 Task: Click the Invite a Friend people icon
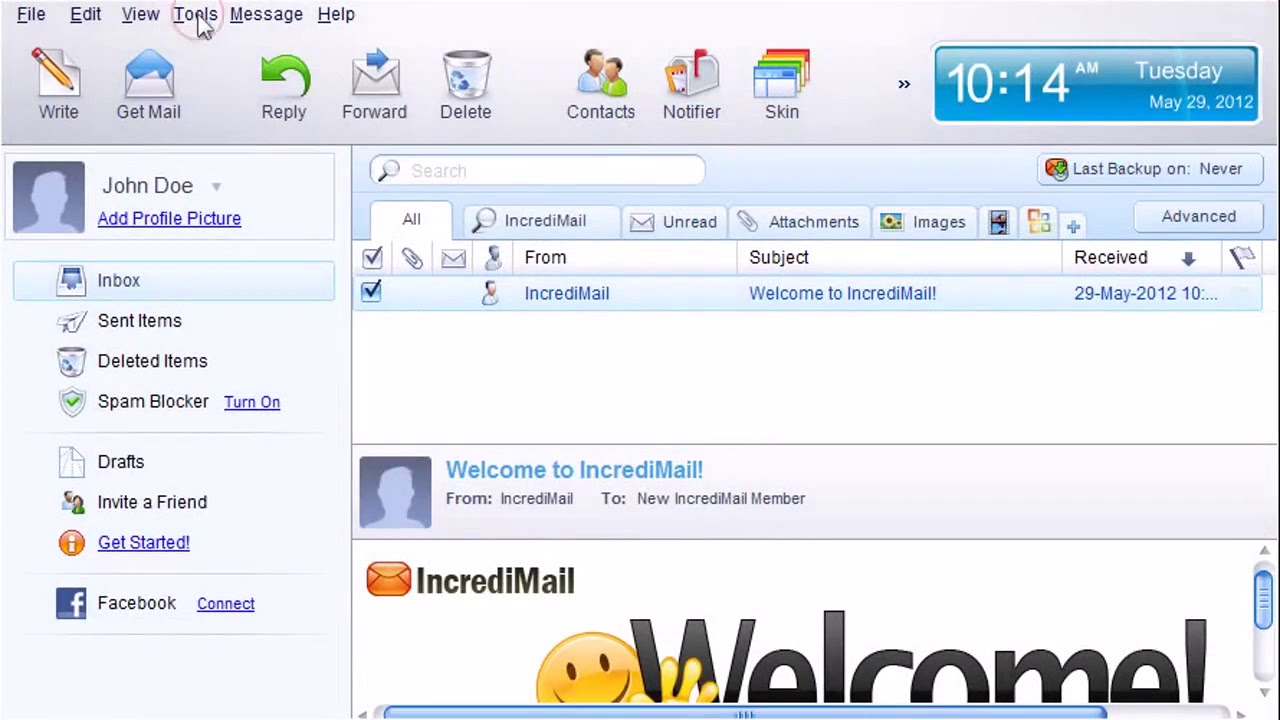(72, 502)
